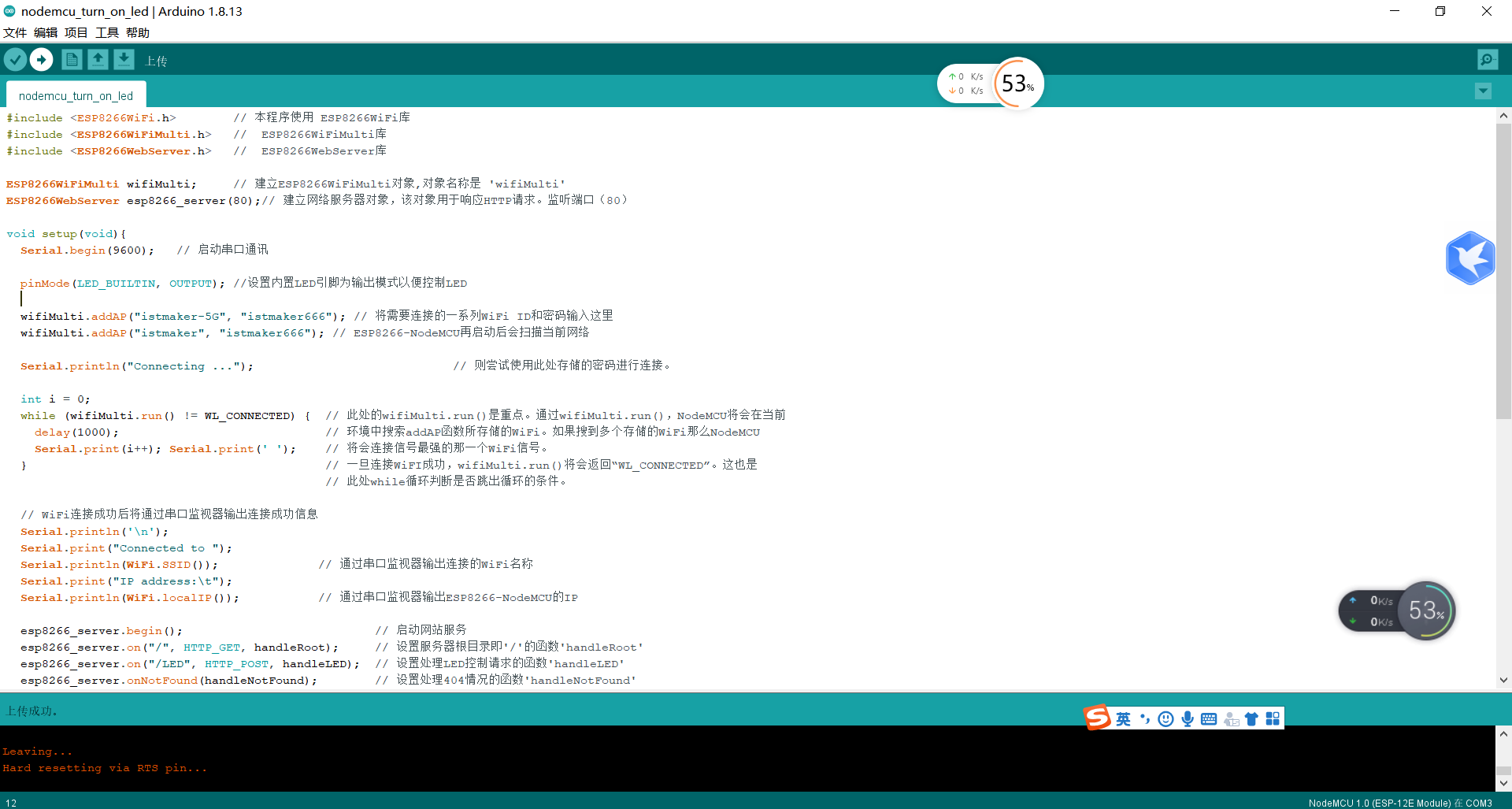The width and height of the screenshot is (1512, 809).
Task: Open a sketch via the up-arrow toolbar icon
Action: (x=98, y=59)
